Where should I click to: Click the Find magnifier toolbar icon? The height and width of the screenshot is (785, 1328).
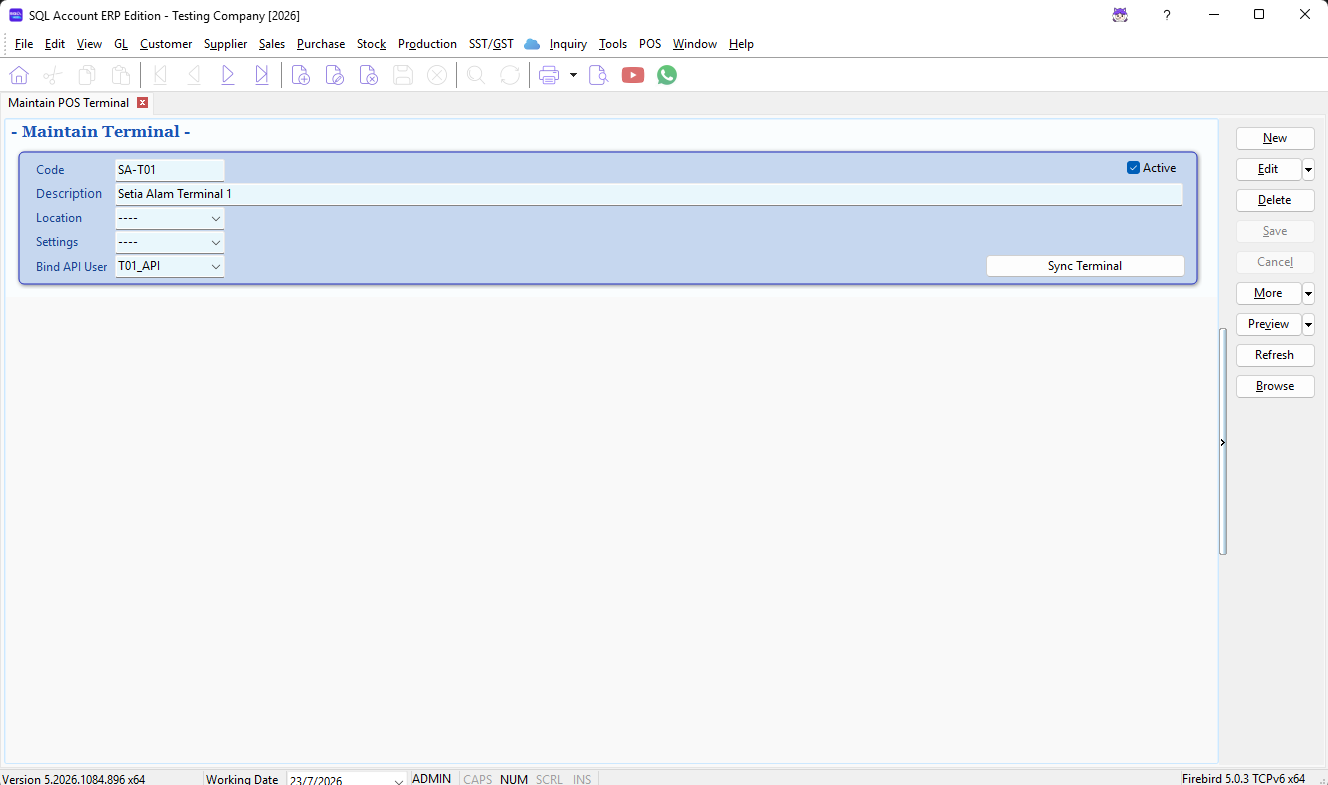coord(476,75)
